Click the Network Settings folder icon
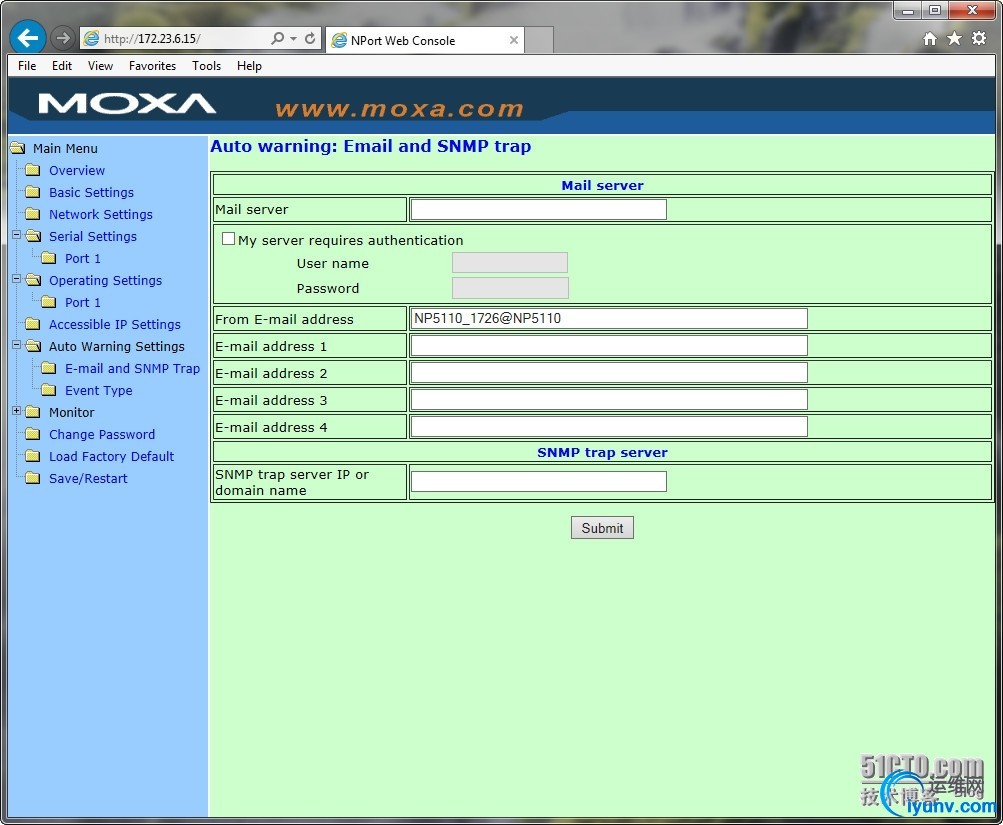Screen dimensions: 1003x825 33,214
